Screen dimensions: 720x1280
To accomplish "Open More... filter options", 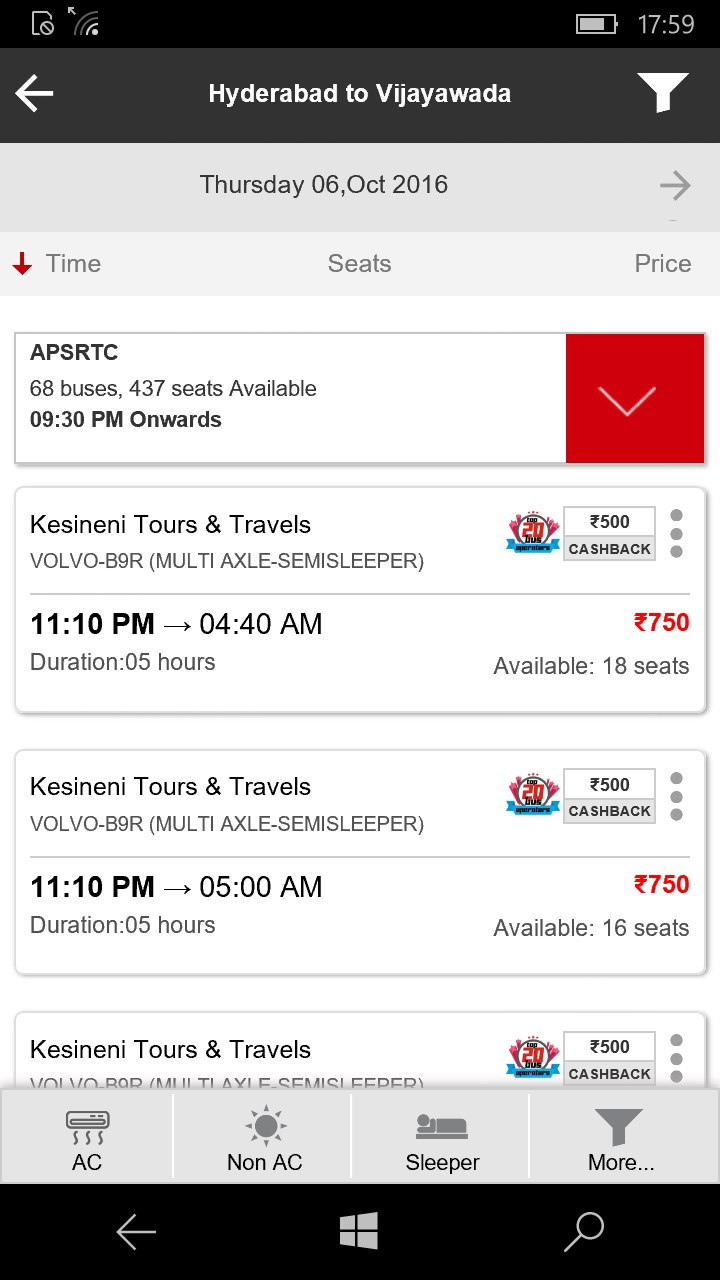I will 620,1140.
